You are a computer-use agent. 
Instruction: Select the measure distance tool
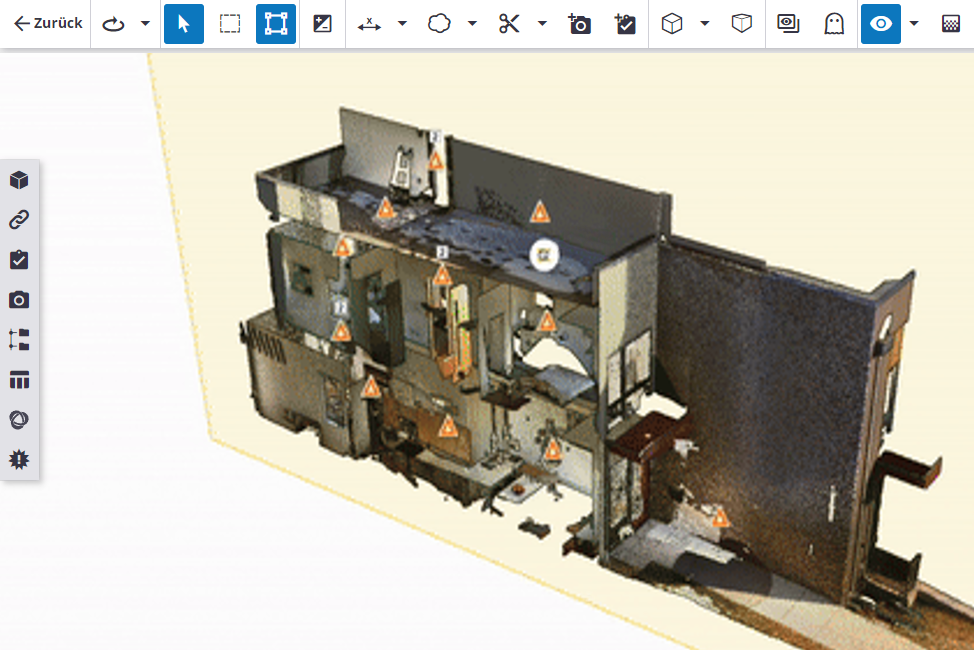click(369, 24)
